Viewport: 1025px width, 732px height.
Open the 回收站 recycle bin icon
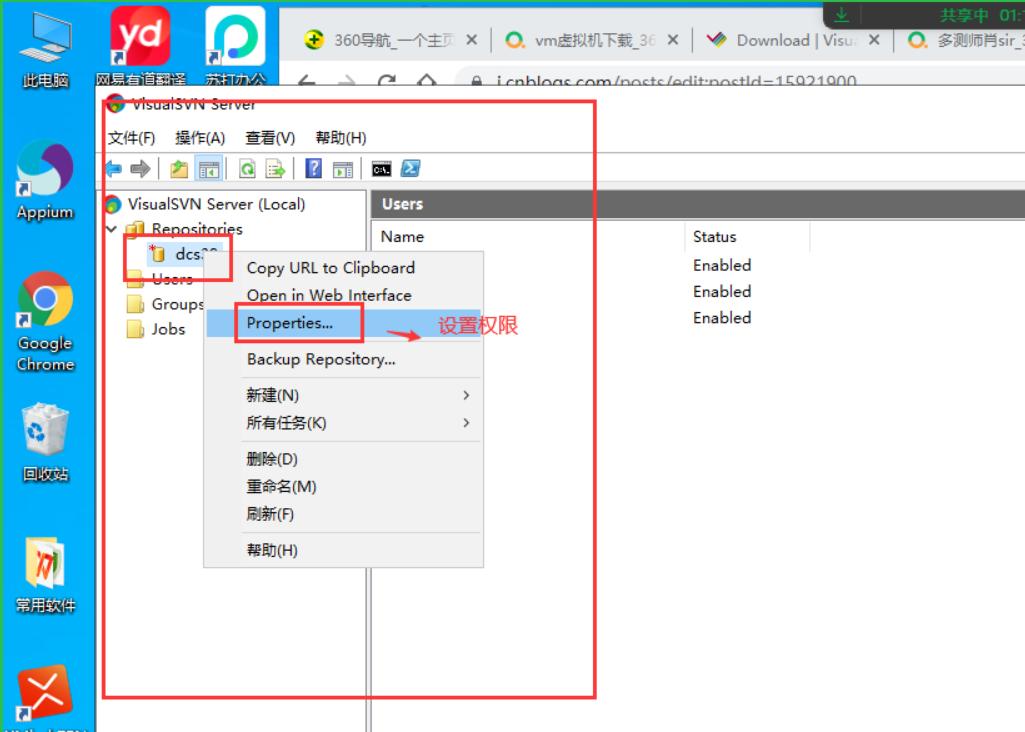pyautogui.click(x=45, y=442)
